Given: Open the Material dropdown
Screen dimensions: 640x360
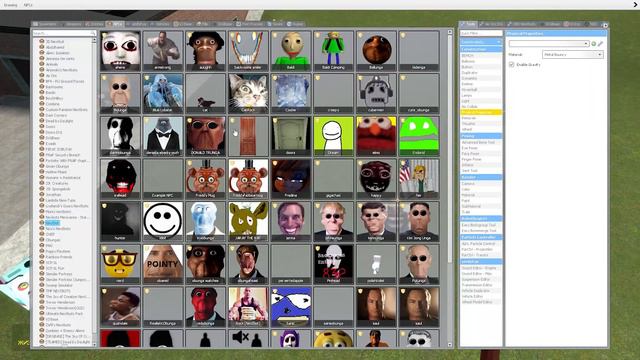Looking at the screenshot, I should (573, 54).
